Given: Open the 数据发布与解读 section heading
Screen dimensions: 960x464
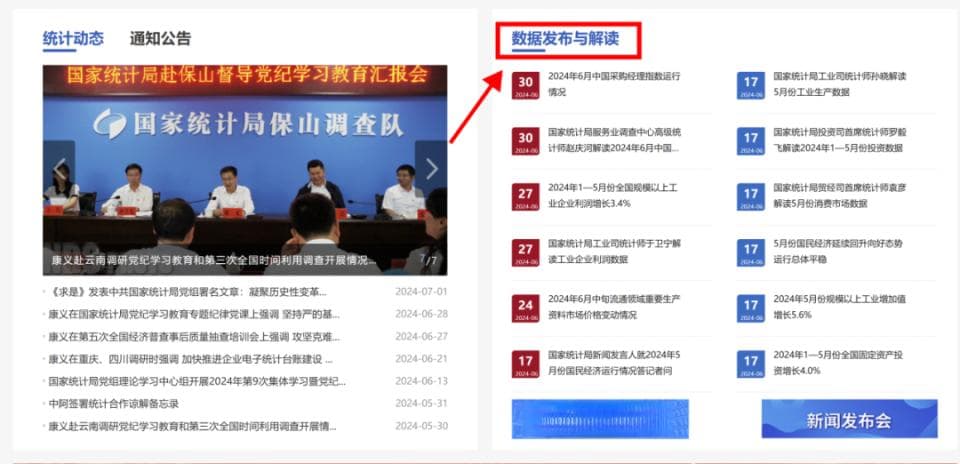Looking at the screenshot, I should tap(565, 39).
